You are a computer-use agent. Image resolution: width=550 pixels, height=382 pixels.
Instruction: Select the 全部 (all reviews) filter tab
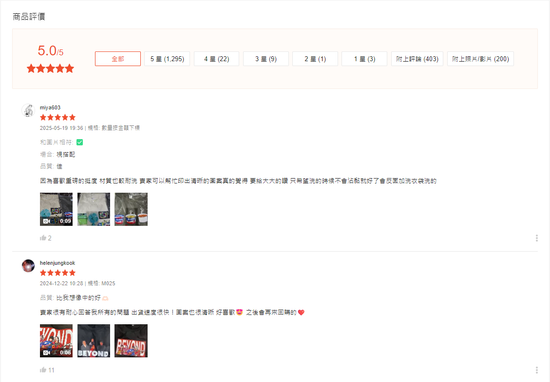118,59
